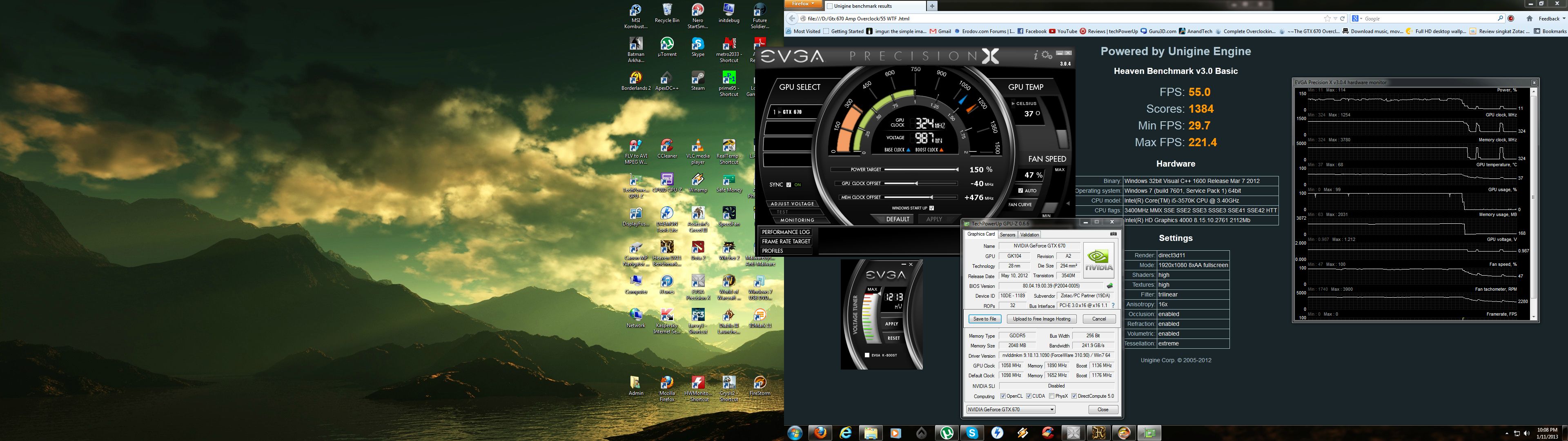Expand the Celsius temperature unit arrow
Image resolution: width=1568 pixels, height=441 pixels.
(x=1013, y=104)
